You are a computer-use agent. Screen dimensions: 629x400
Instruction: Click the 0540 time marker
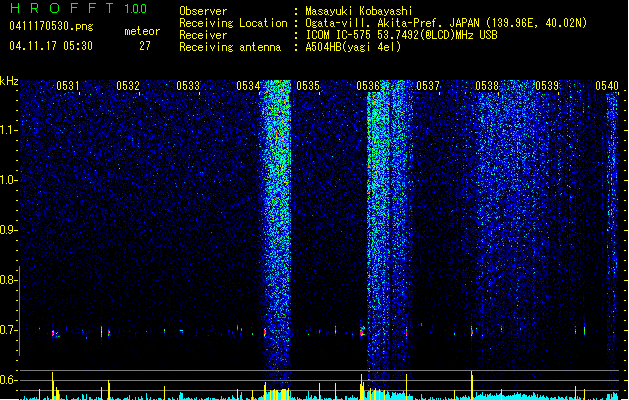[x=607, y=86]
